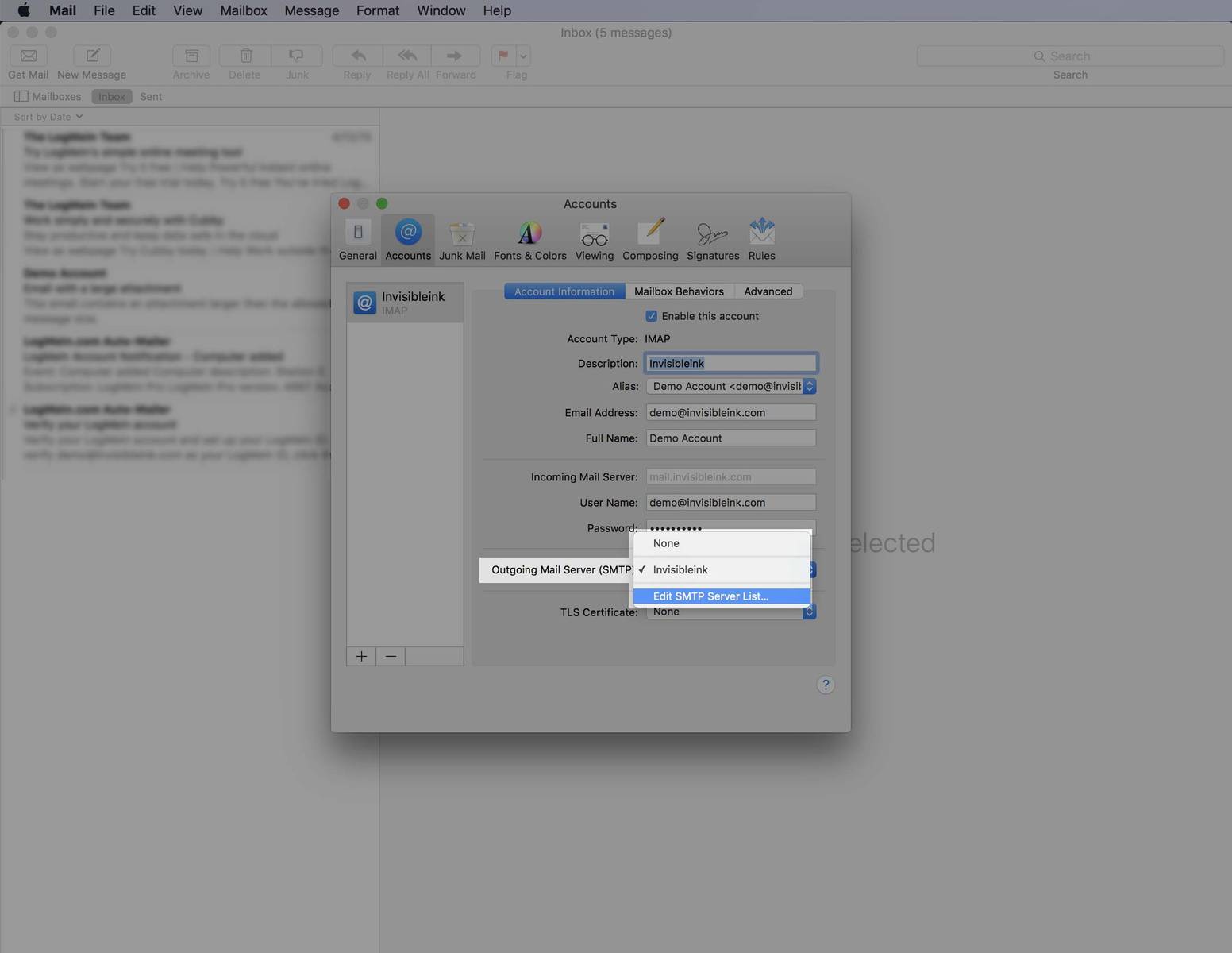Select the Invisibleink IMAP account

tap(405, 303)
